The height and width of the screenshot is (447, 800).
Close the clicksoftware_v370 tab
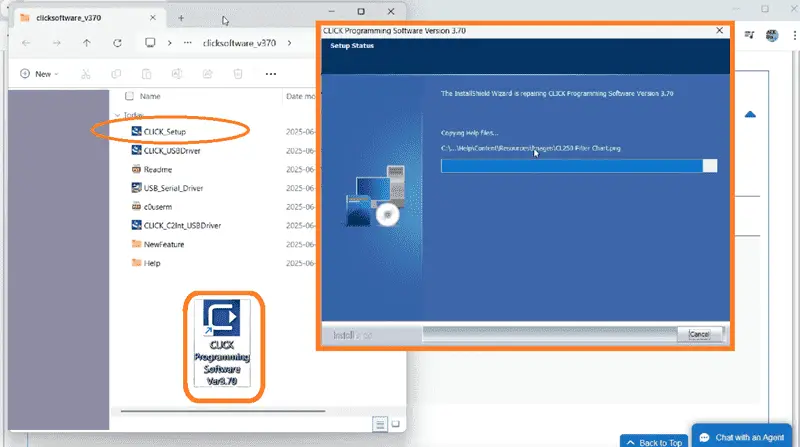153,18
